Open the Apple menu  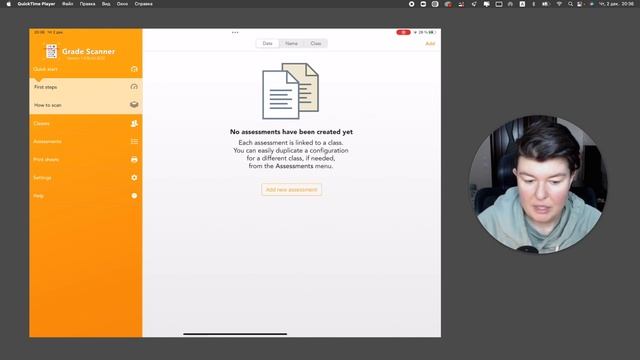[9, 4]
